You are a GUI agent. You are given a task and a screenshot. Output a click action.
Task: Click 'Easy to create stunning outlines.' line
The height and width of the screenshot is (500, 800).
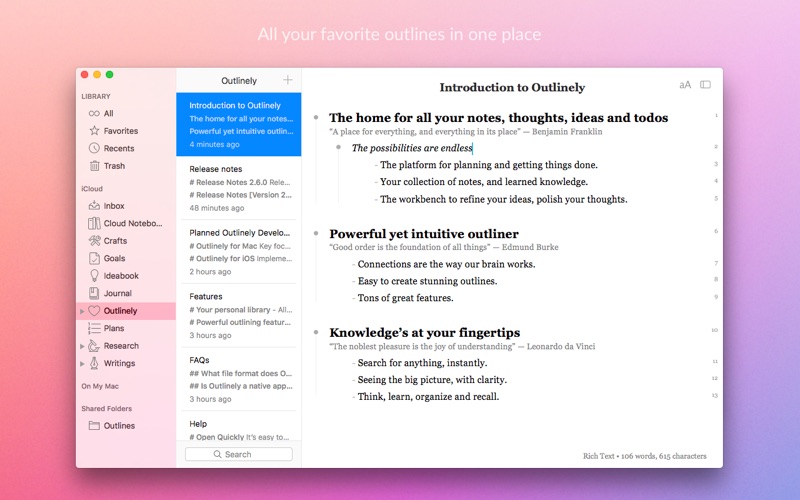click(x=427, y=281)
